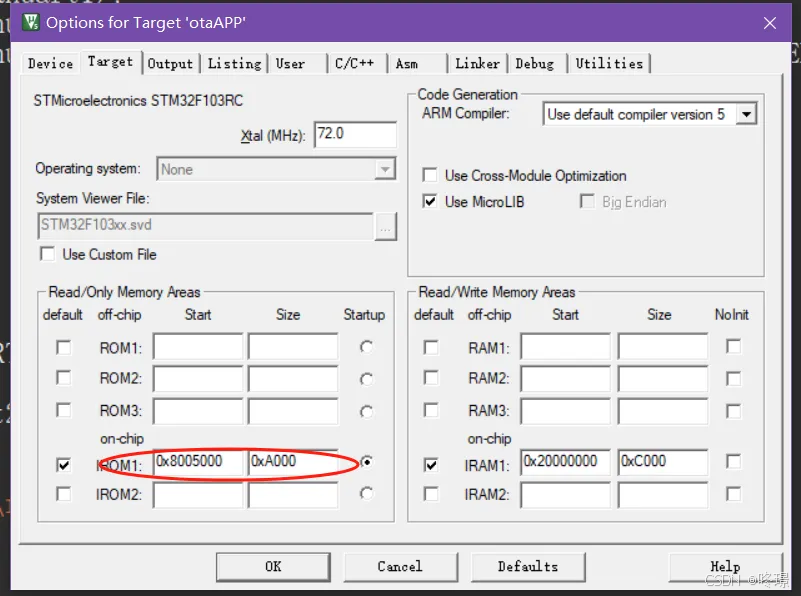Screen dimensions: 801x596
Task: Click the IROM1 Start field 0x8005000
Action: click(x=198, y=462)
